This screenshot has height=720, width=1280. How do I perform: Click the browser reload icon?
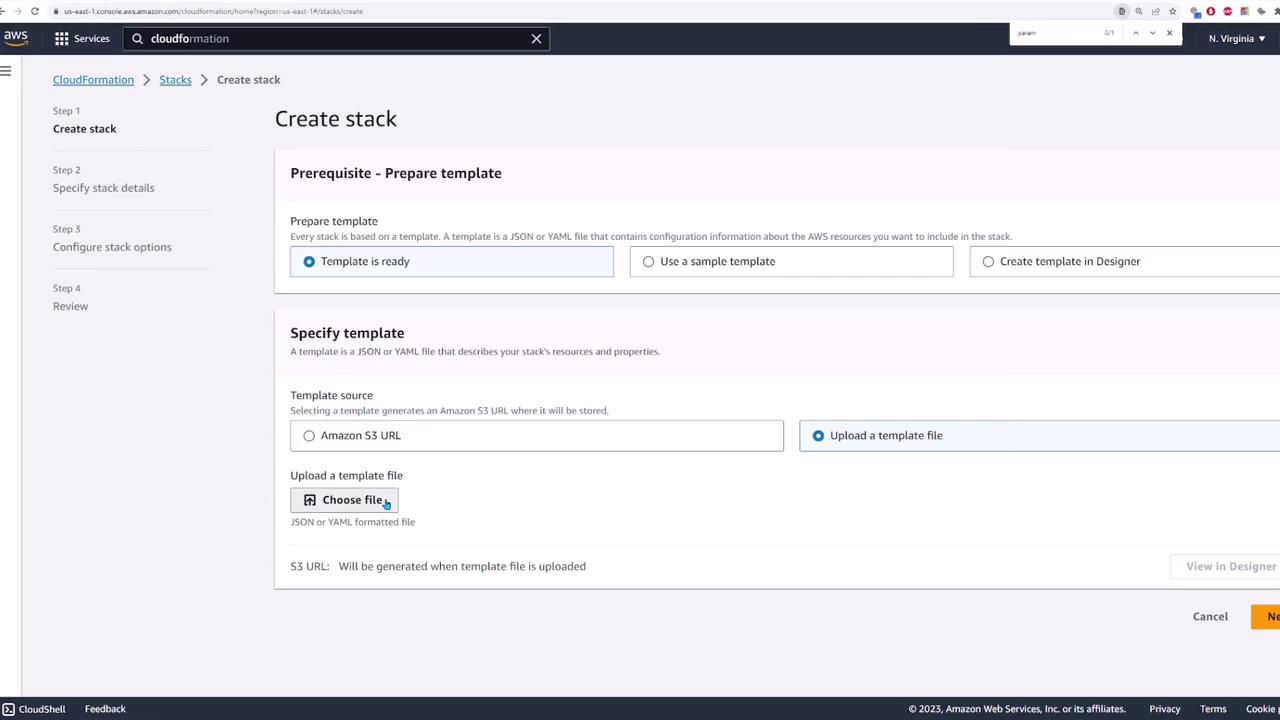pos(35,11)
